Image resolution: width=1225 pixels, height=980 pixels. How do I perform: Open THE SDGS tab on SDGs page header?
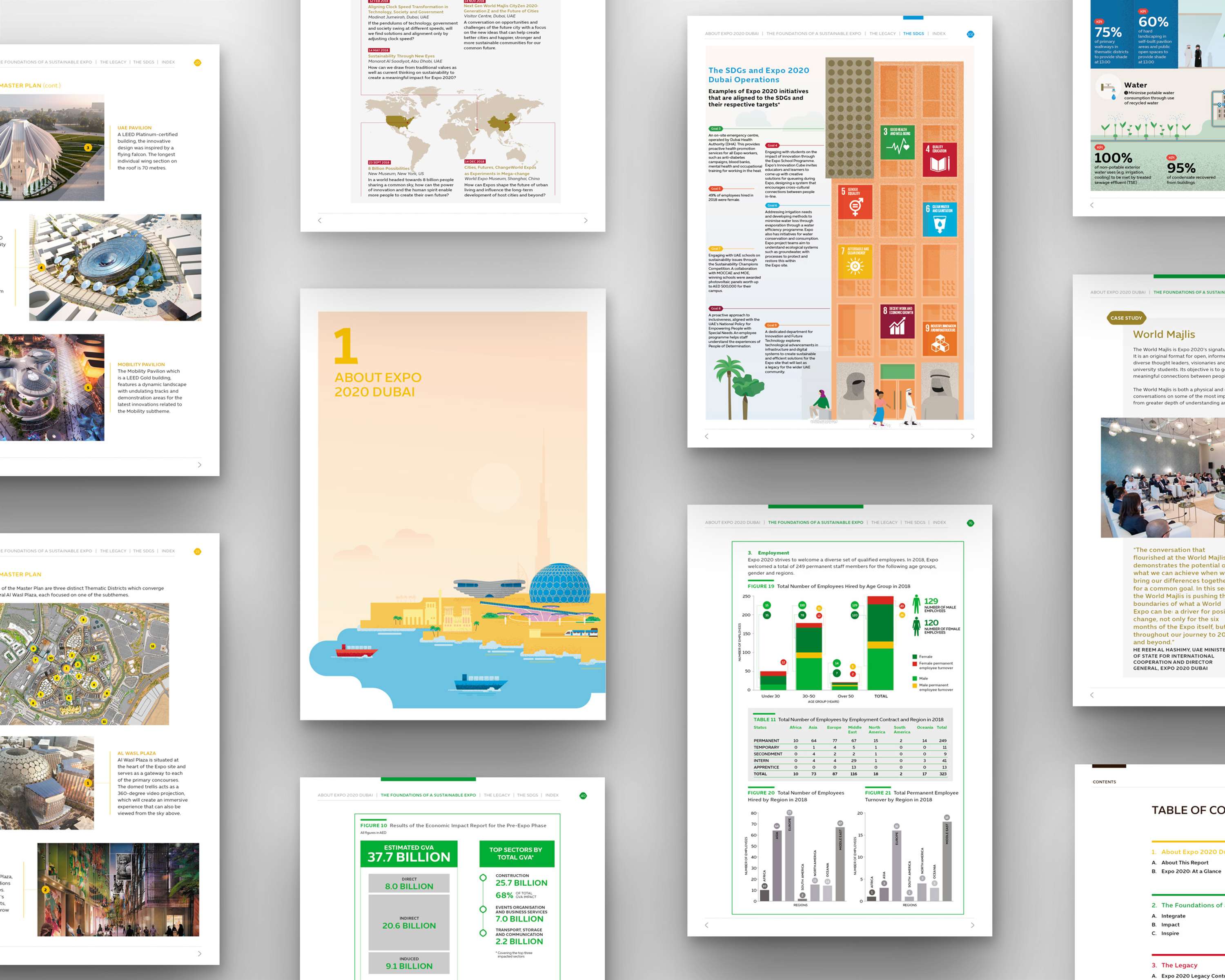tap(913, 33)
